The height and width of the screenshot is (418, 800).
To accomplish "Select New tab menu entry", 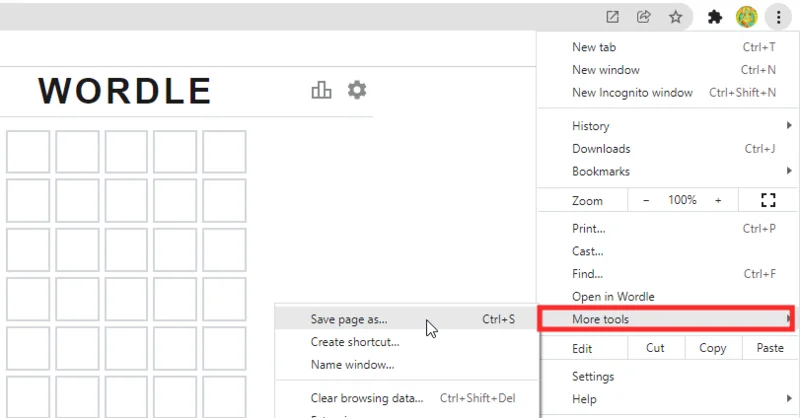I will 668,47.
